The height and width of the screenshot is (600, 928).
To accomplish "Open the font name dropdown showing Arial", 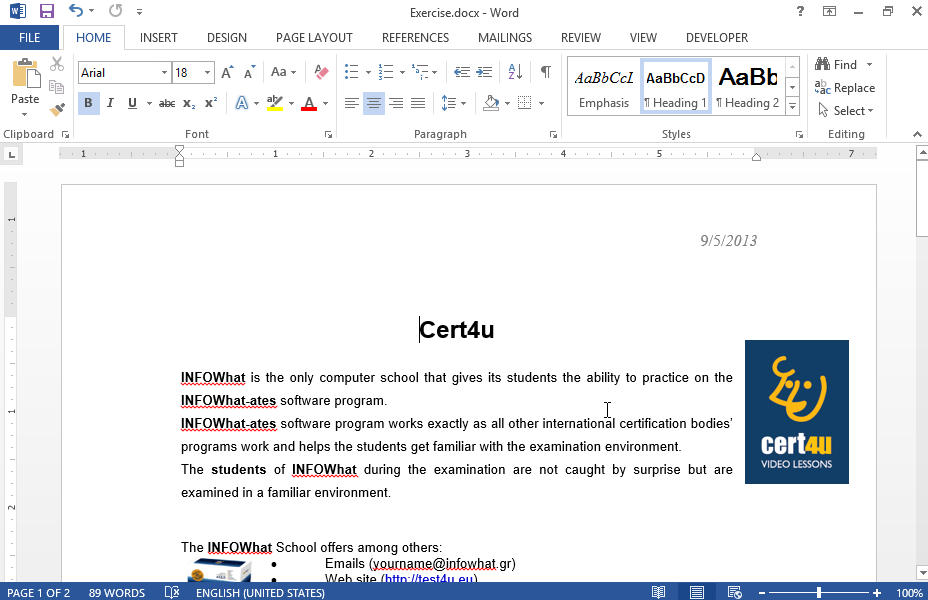I will point(165,73).
